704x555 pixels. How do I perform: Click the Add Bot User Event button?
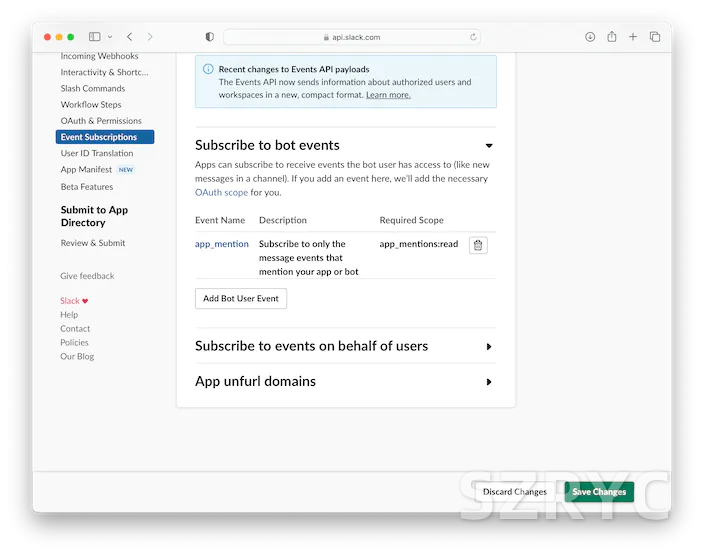241,298
